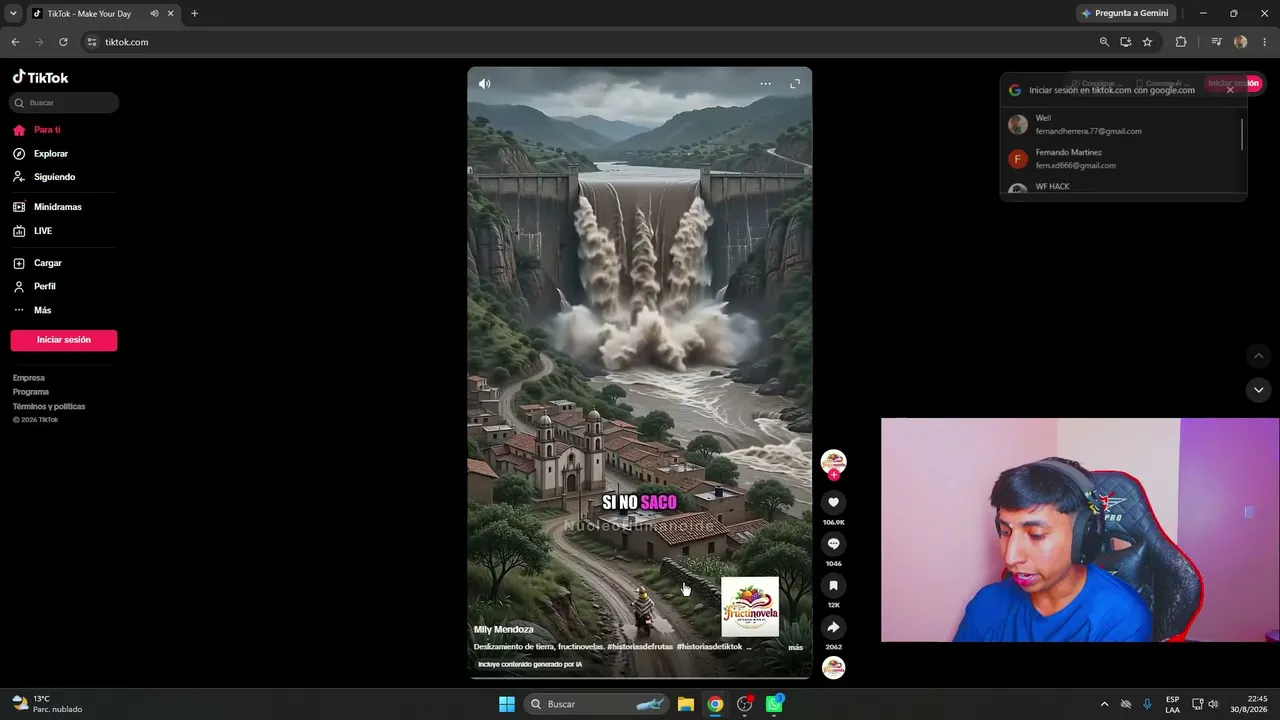Open the Chrome extensions puzzle icon
The height and width of the screenshot is (720, 1280).
coord(1181,42)
